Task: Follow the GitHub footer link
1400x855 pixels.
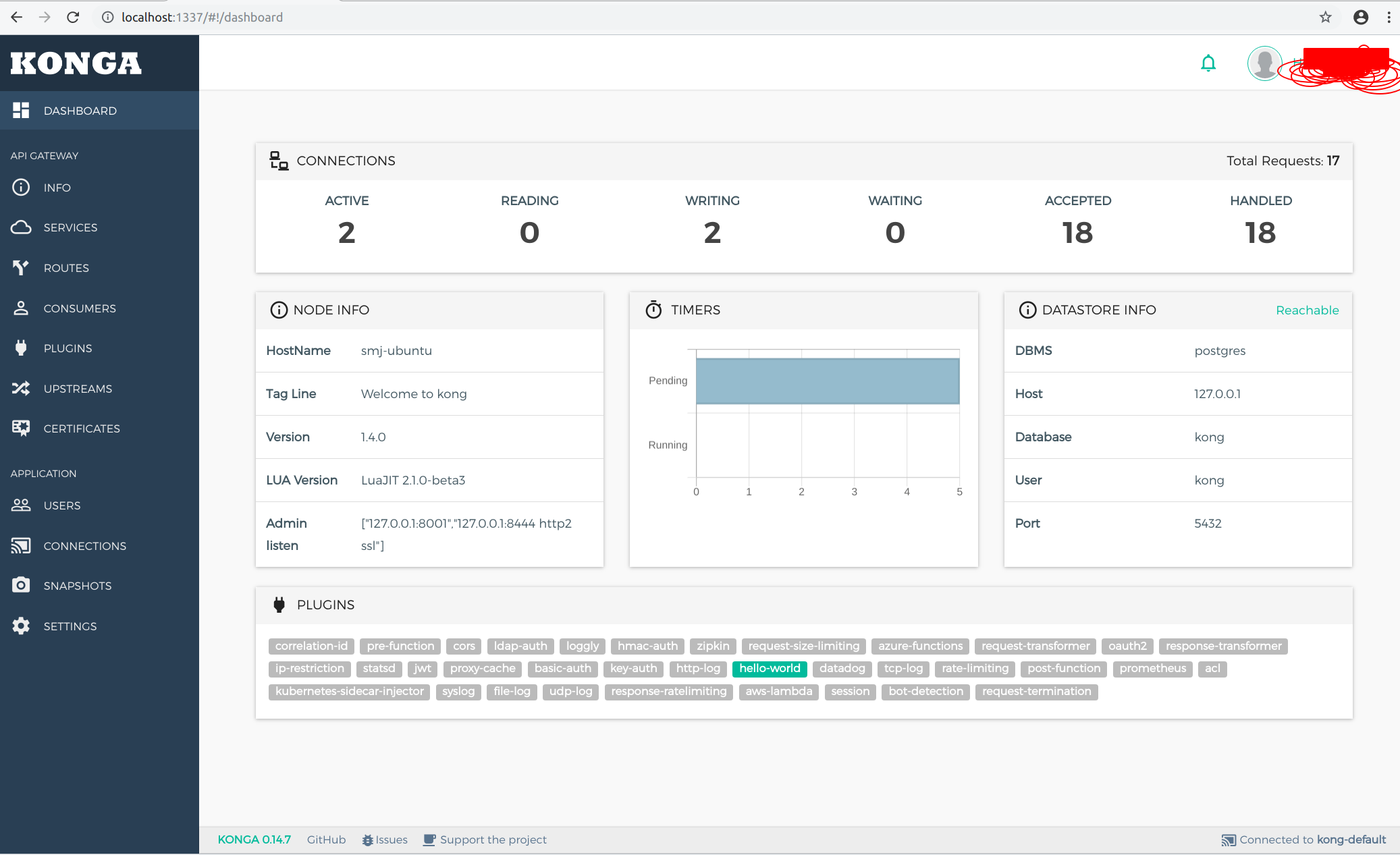Action: click(326, 839)
